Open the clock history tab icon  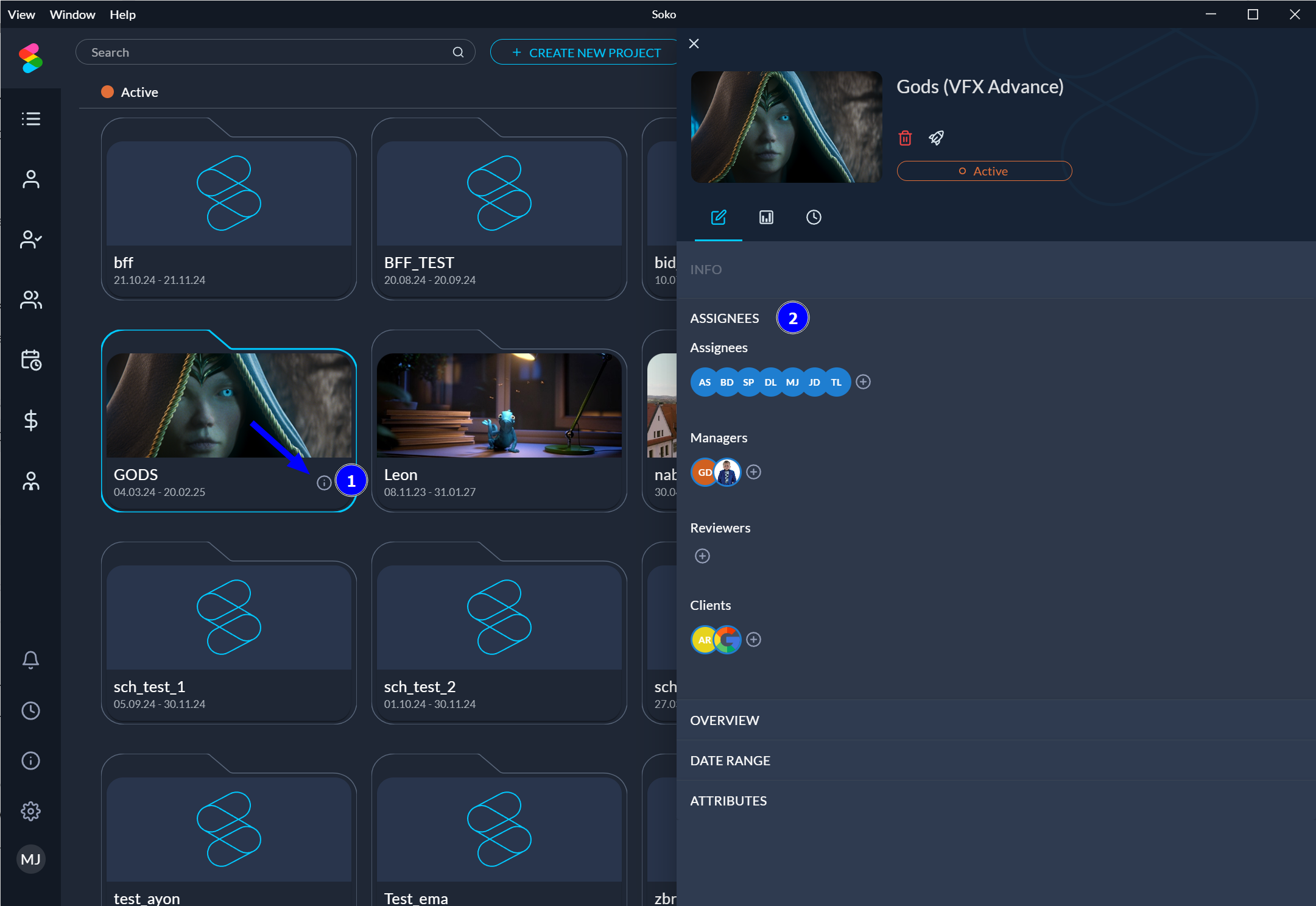814,218
